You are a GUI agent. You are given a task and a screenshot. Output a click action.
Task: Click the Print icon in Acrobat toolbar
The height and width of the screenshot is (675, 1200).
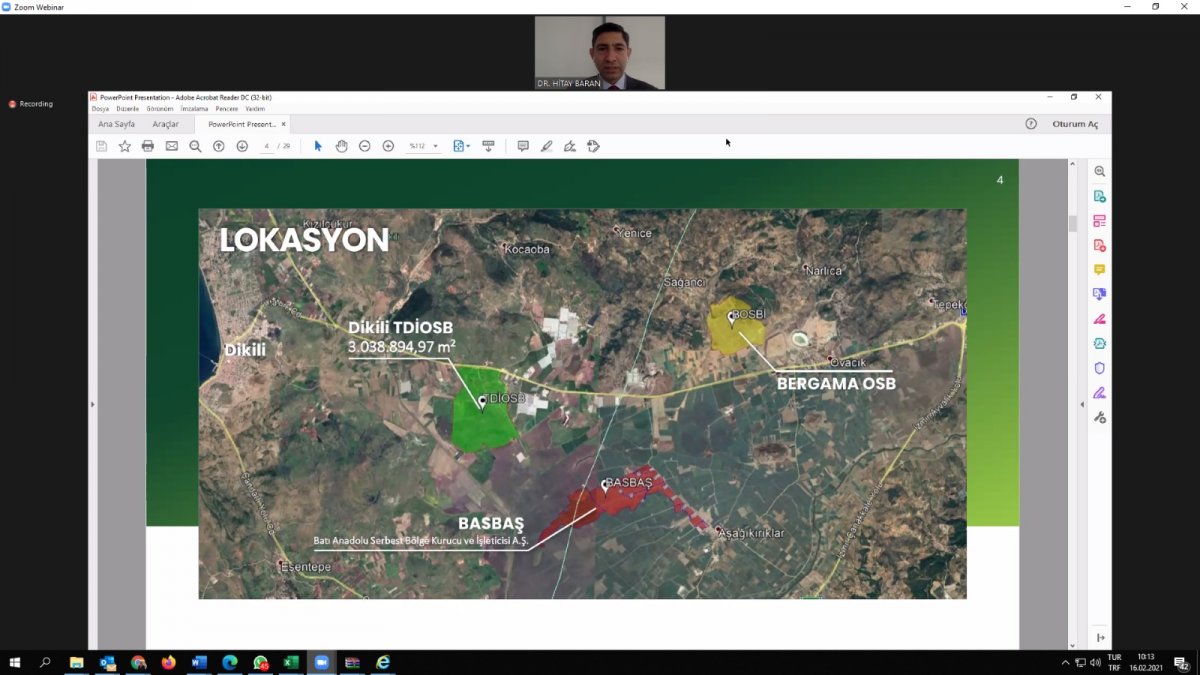click(x=148, y=146)
